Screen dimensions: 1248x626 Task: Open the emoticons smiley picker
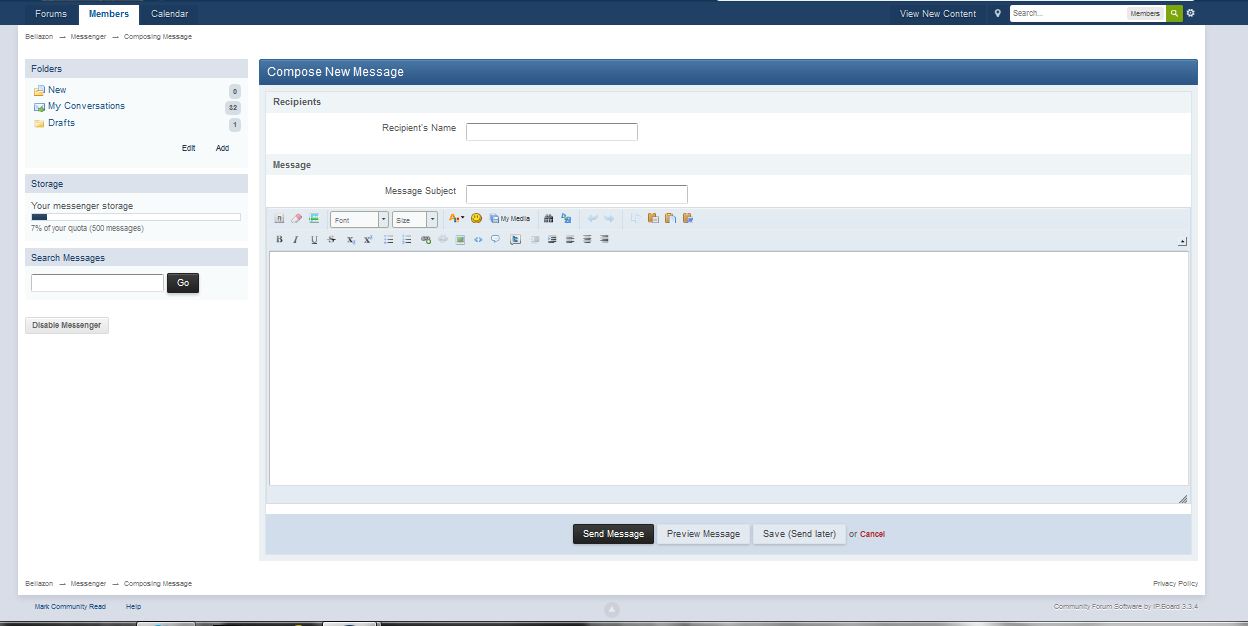click(477, 218)
